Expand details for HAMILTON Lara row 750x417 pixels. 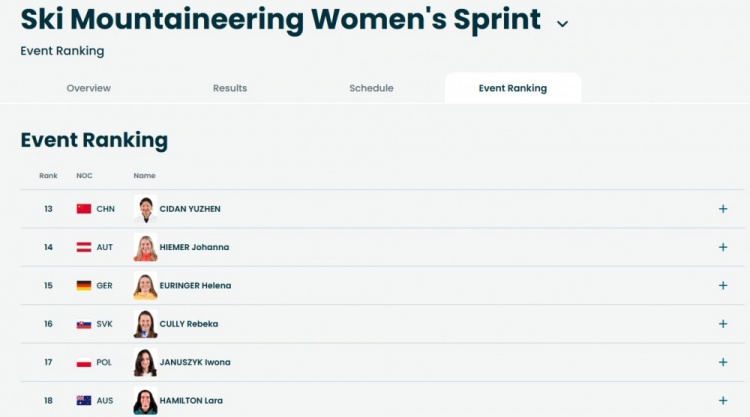tap(723, 400)
